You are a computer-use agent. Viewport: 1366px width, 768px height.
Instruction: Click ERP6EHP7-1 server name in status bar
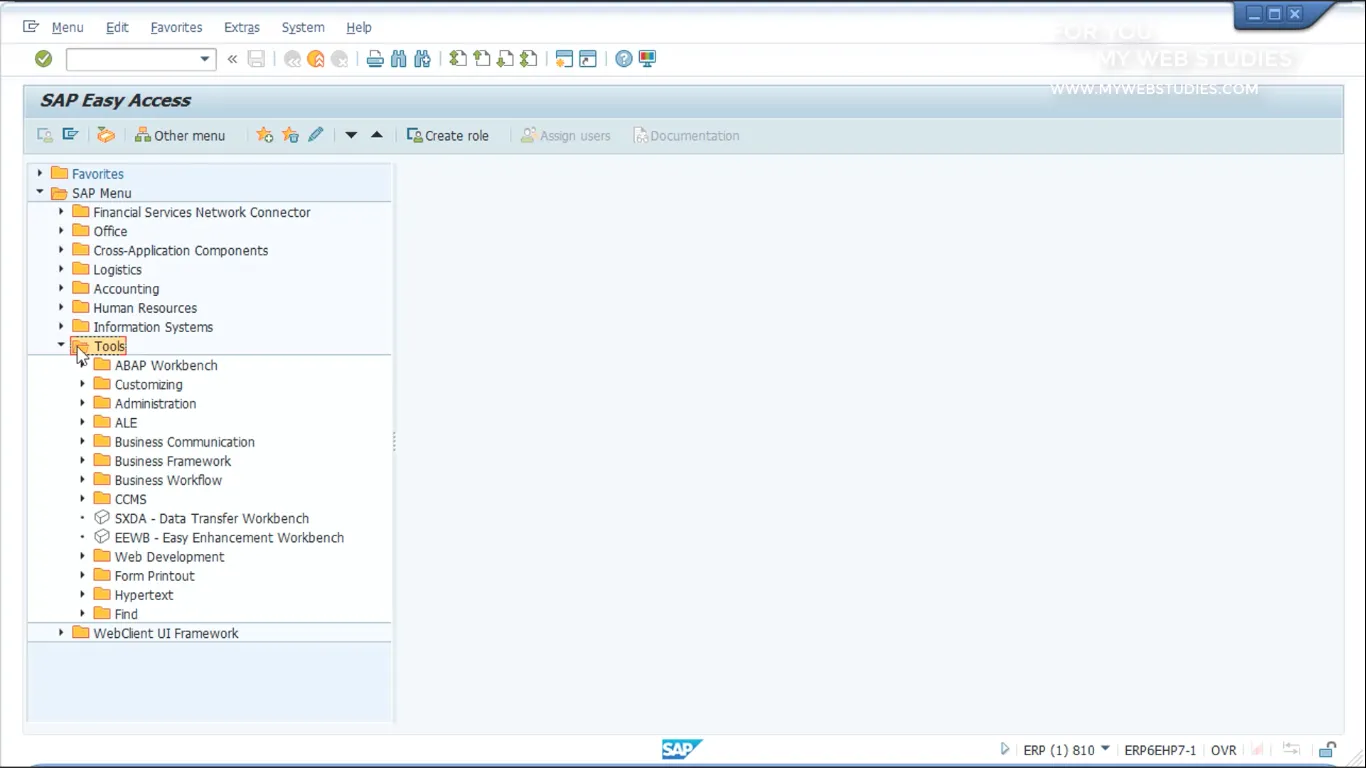(1160, 750)
